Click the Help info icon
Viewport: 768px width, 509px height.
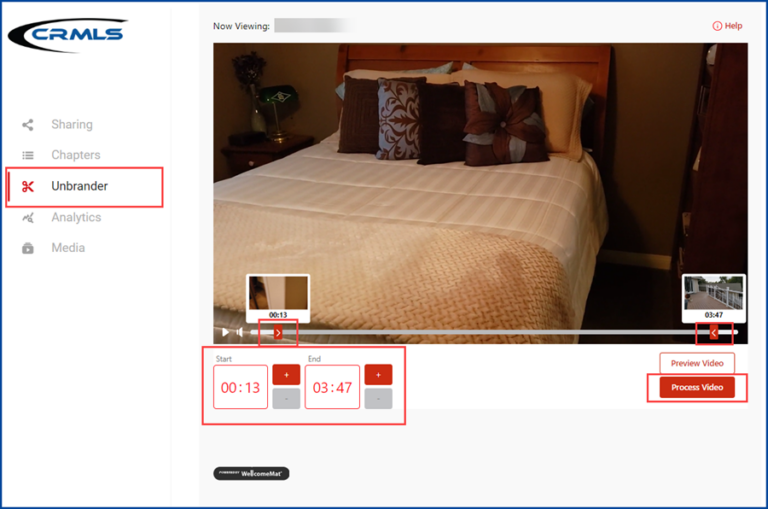[x=716, y=26]
